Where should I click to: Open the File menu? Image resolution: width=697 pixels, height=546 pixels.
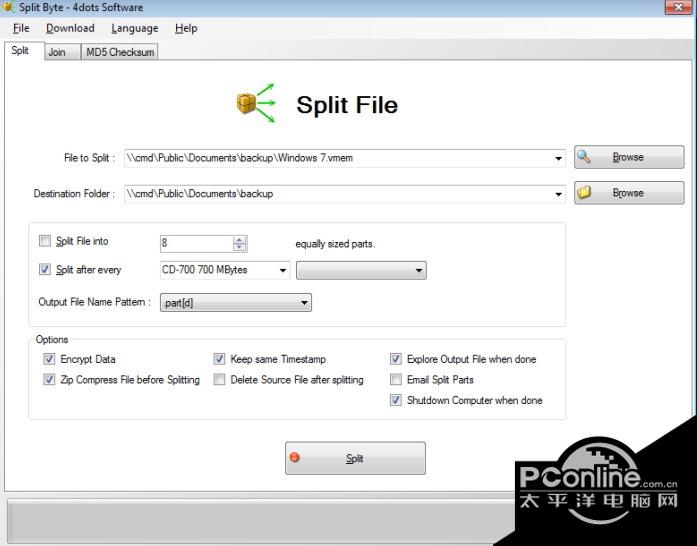(x=21, y=28)
